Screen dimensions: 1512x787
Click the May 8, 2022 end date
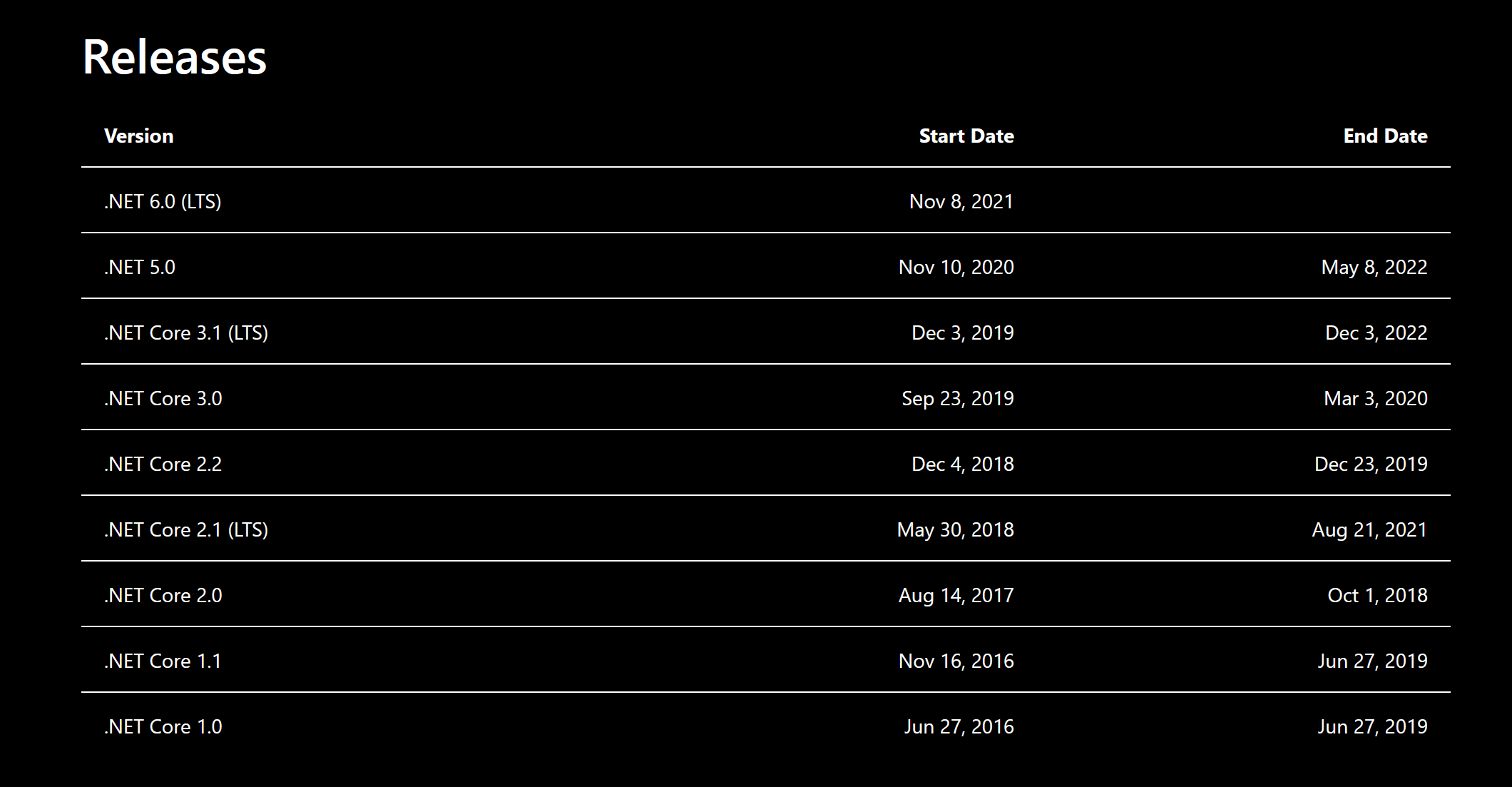pos(1374,268)
